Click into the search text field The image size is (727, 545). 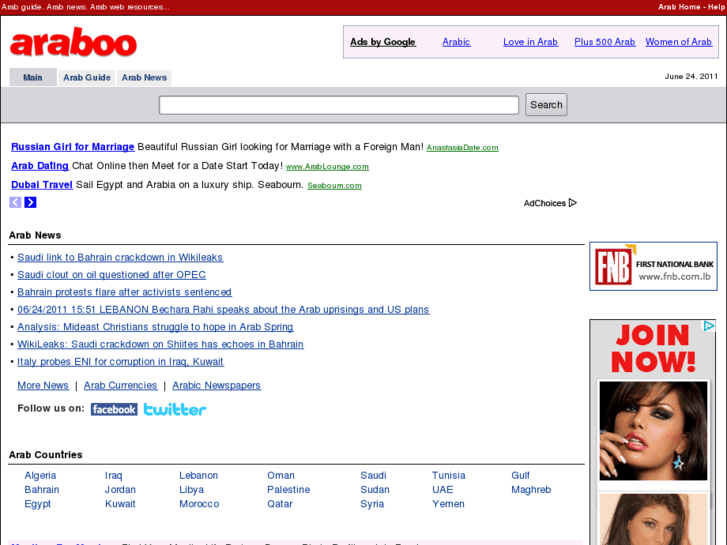tap(339, 105)
